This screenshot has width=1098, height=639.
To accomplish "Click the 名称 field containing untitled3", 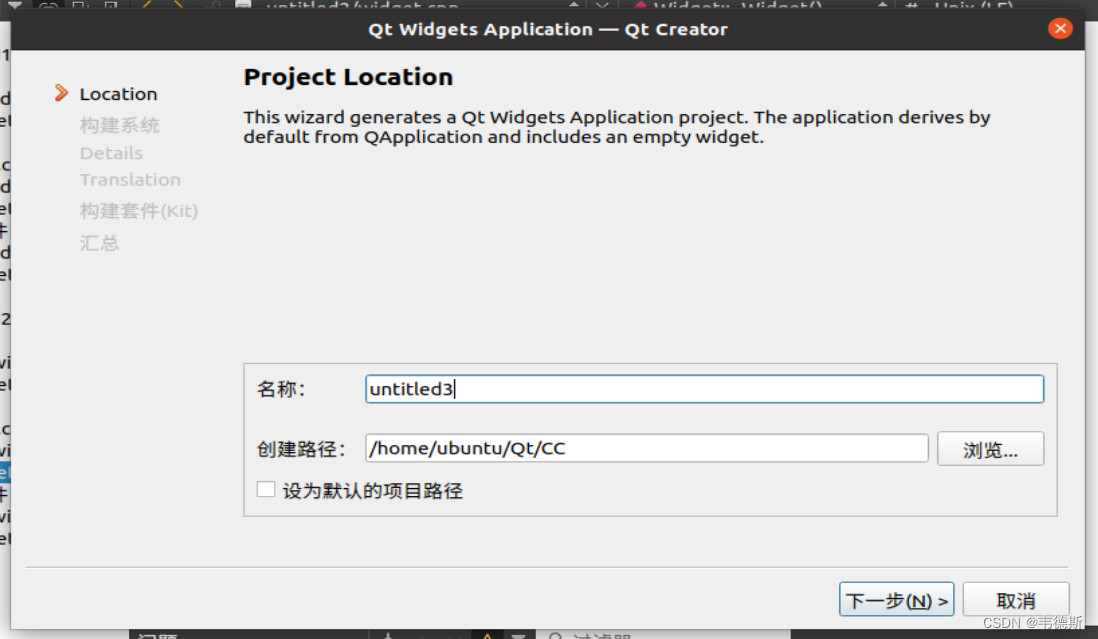I will 704,389.
